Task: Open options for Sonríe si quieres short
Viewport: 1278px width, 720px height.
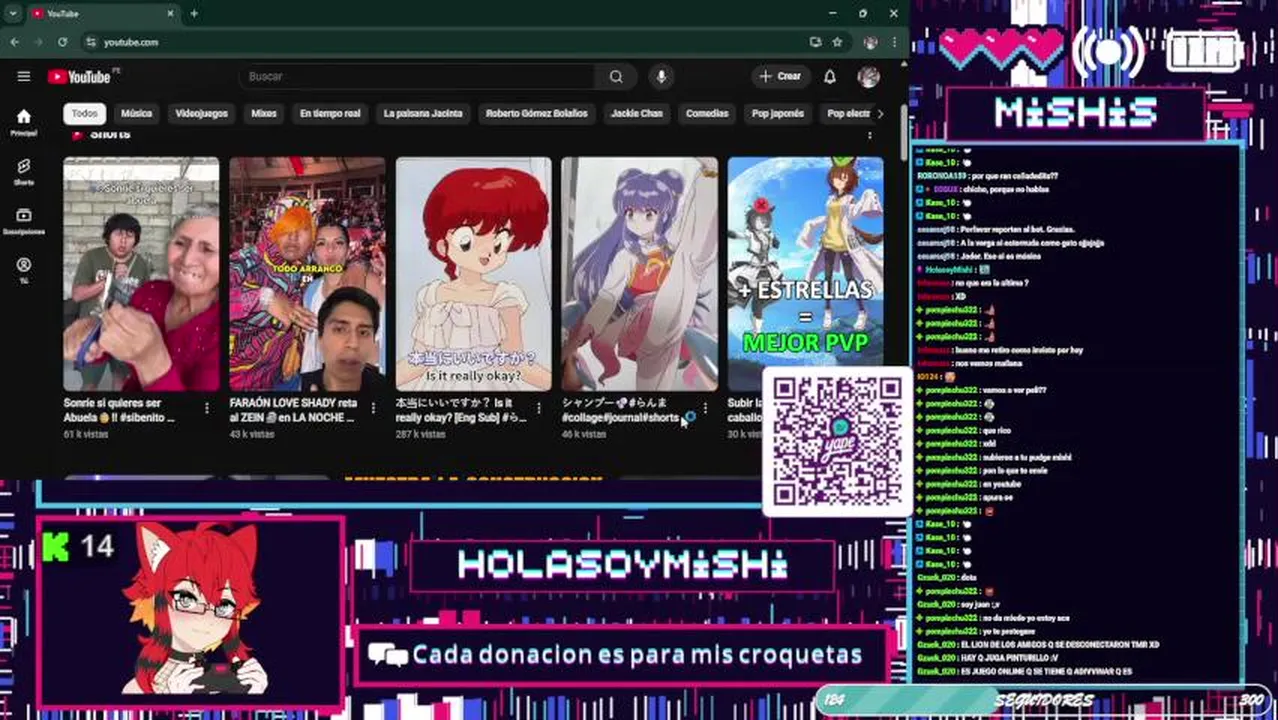Action: point(207,408)
